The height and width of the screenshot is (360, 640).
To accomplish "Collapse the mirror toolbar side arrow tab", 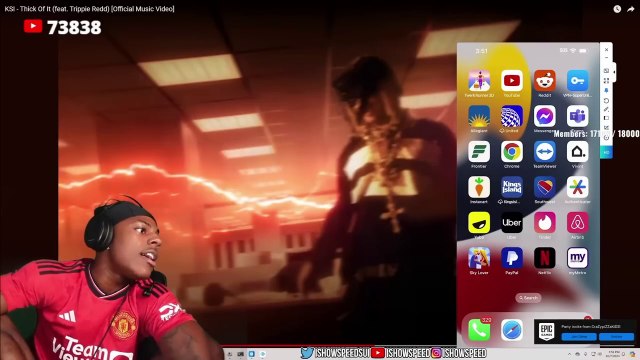I will tap(614, 72).
